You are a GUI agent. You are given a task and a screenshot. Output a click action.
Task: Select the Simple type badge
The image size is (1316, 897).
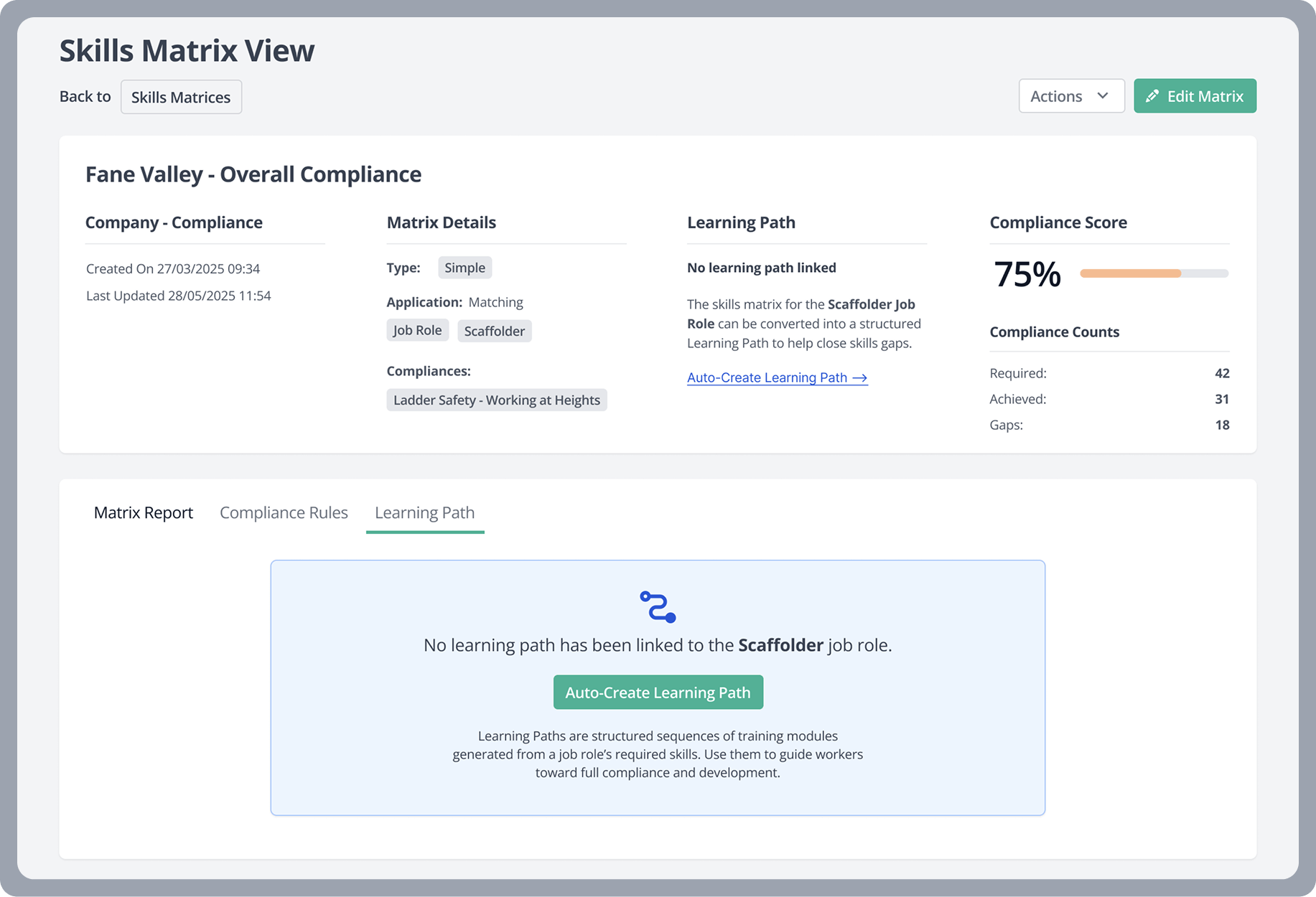465,267
